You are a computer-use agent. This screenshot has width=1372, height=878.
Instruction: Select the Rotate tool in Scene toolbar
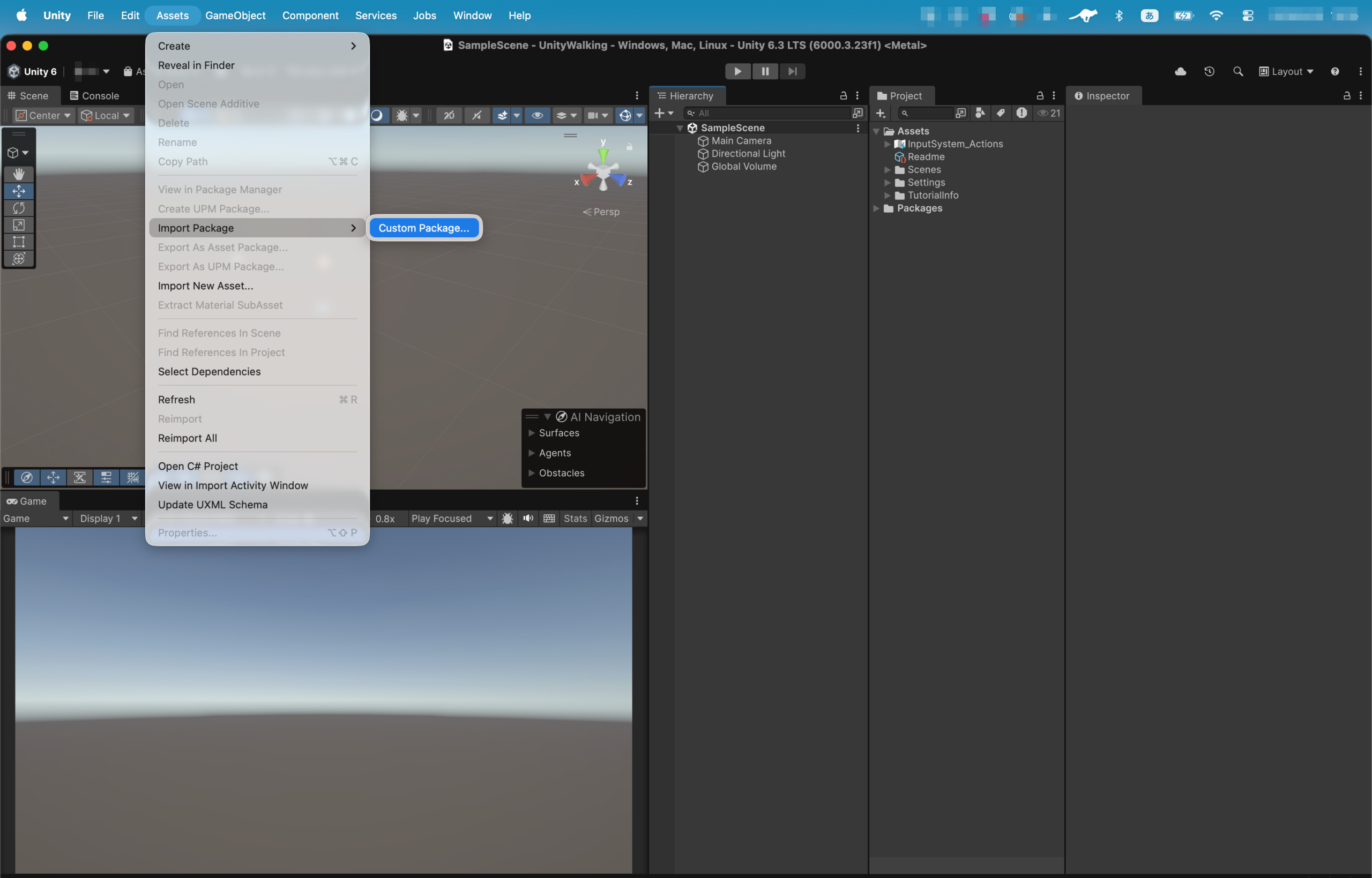19,208
